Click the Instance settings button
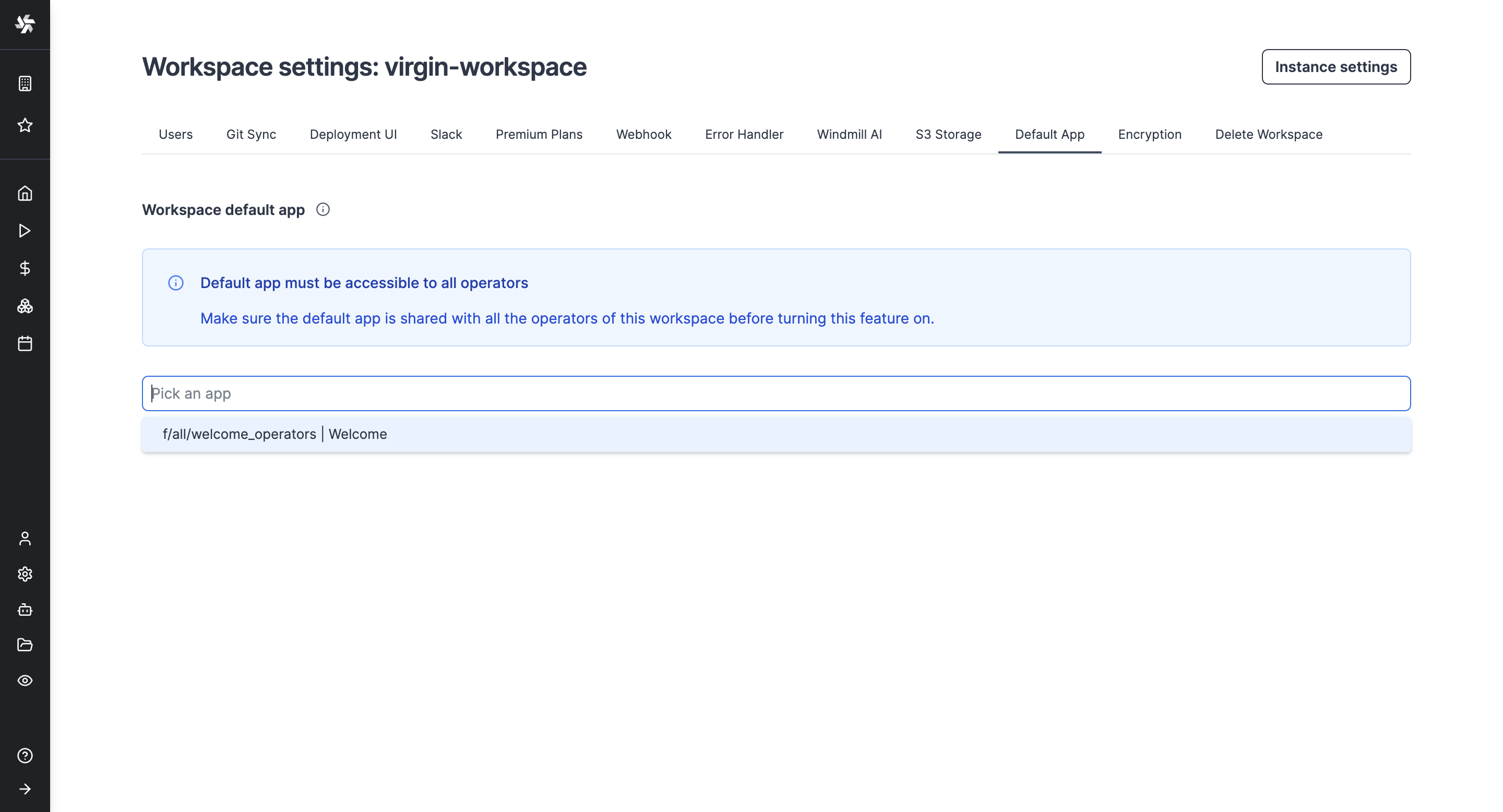This screenshot has height=812, width=1503. click(x=1335, y=67)
